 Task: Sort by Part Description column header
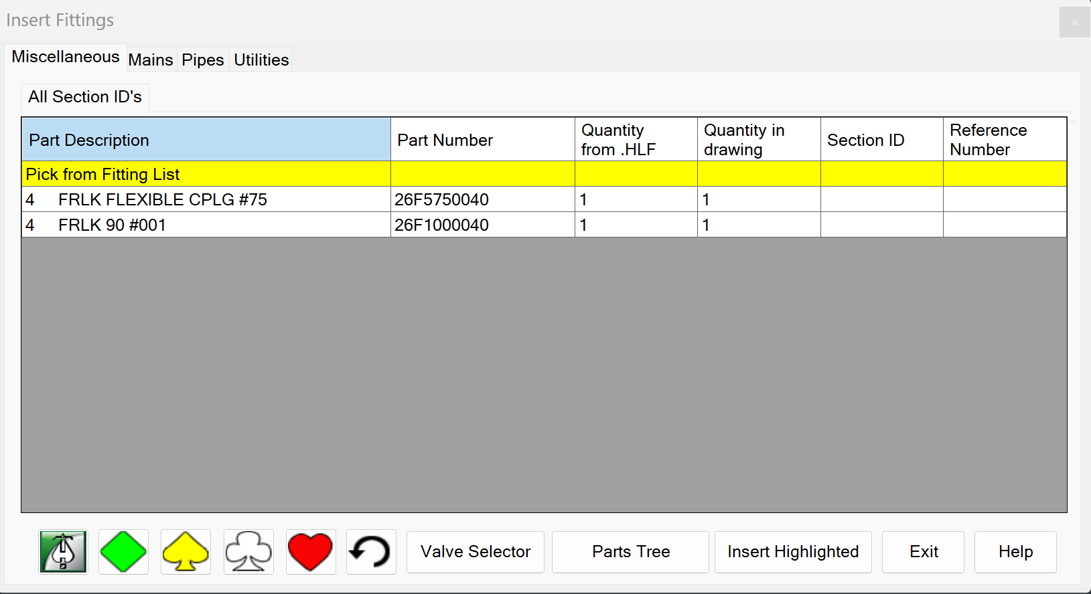tap(206, 140)
